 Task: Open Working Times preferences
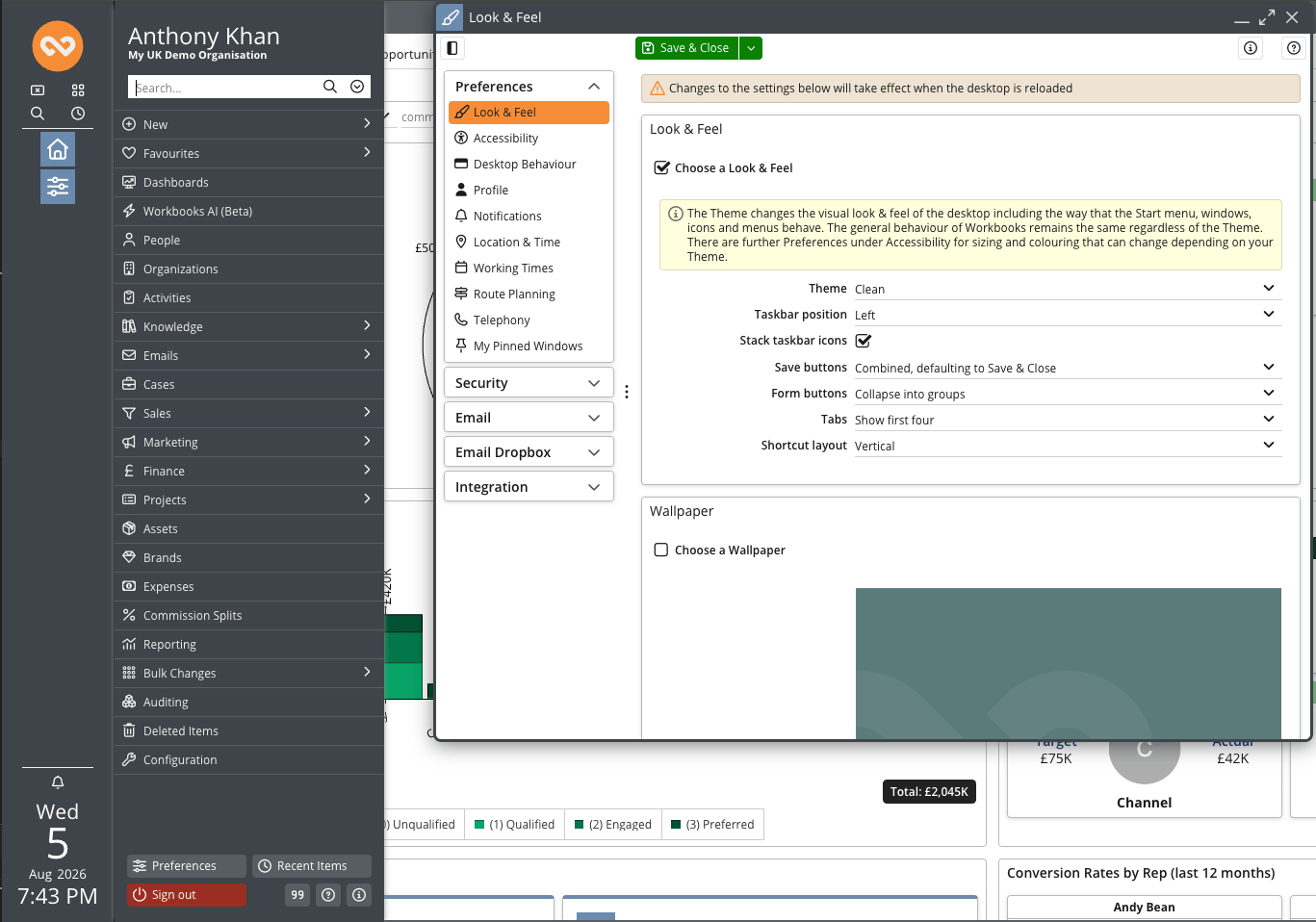tap(529, 269)
